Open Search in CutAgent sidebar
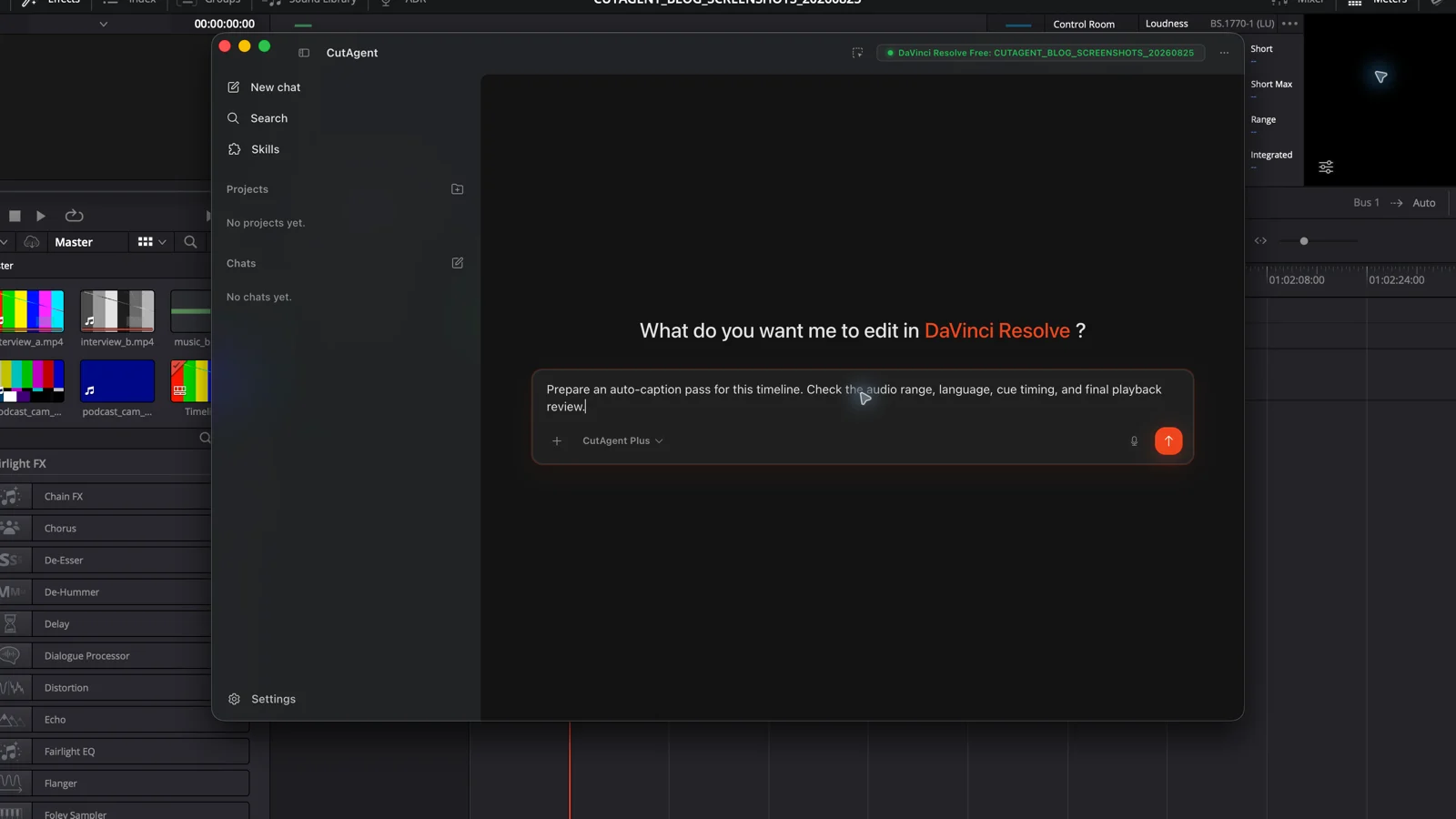This screenshot has height=819, width=1456. click(258, 118)
